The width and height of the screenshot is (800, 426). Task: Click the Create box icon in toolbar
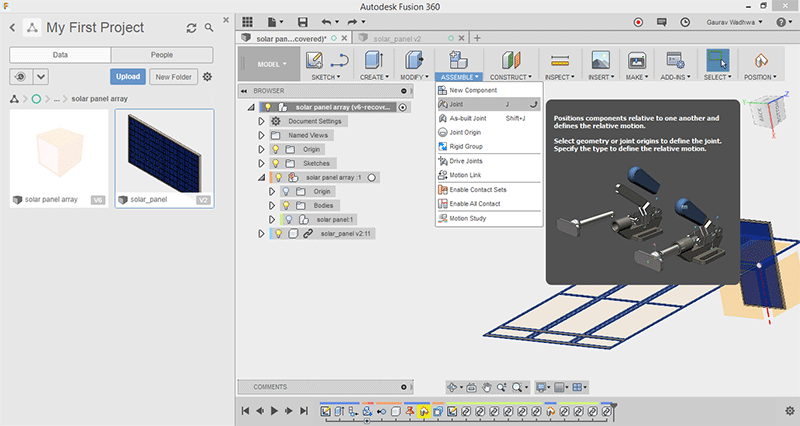374,60
